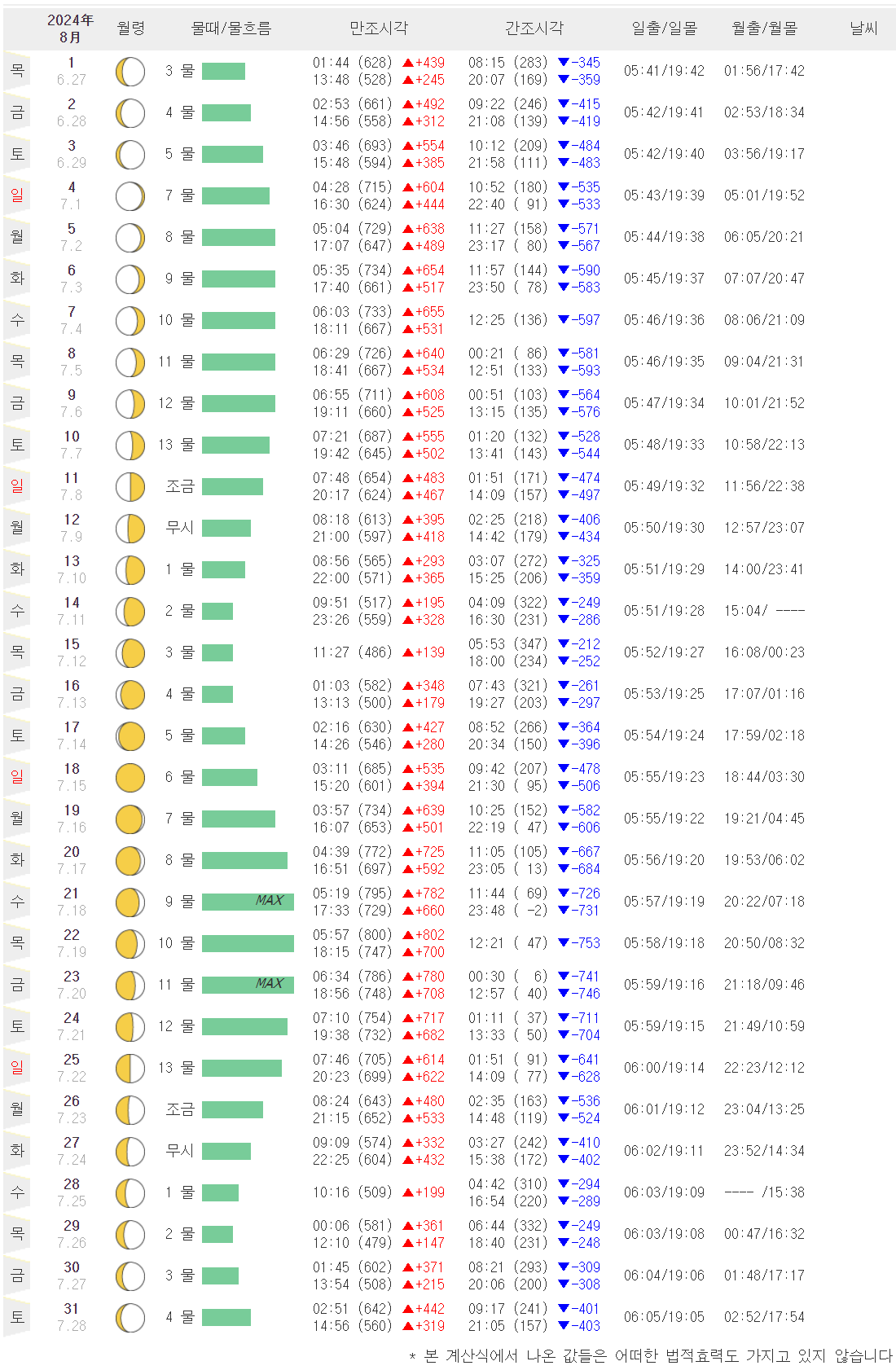This screenshot has width=896, height=1370.
Task: Click the red up arrow beside +139
Action: click(408, 652)
